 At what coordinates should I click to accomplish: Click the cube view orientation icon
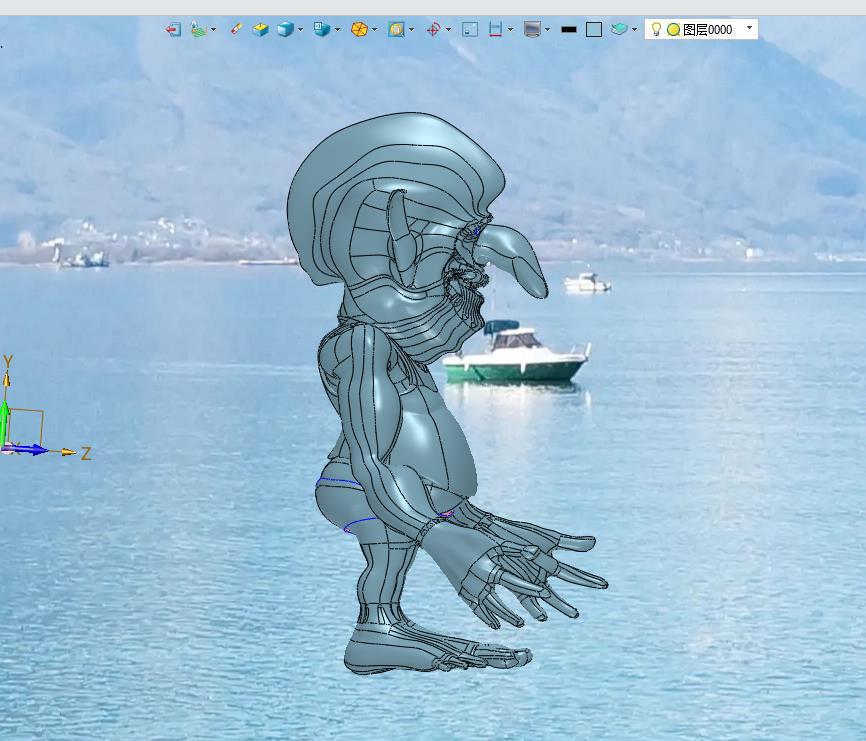322,29
